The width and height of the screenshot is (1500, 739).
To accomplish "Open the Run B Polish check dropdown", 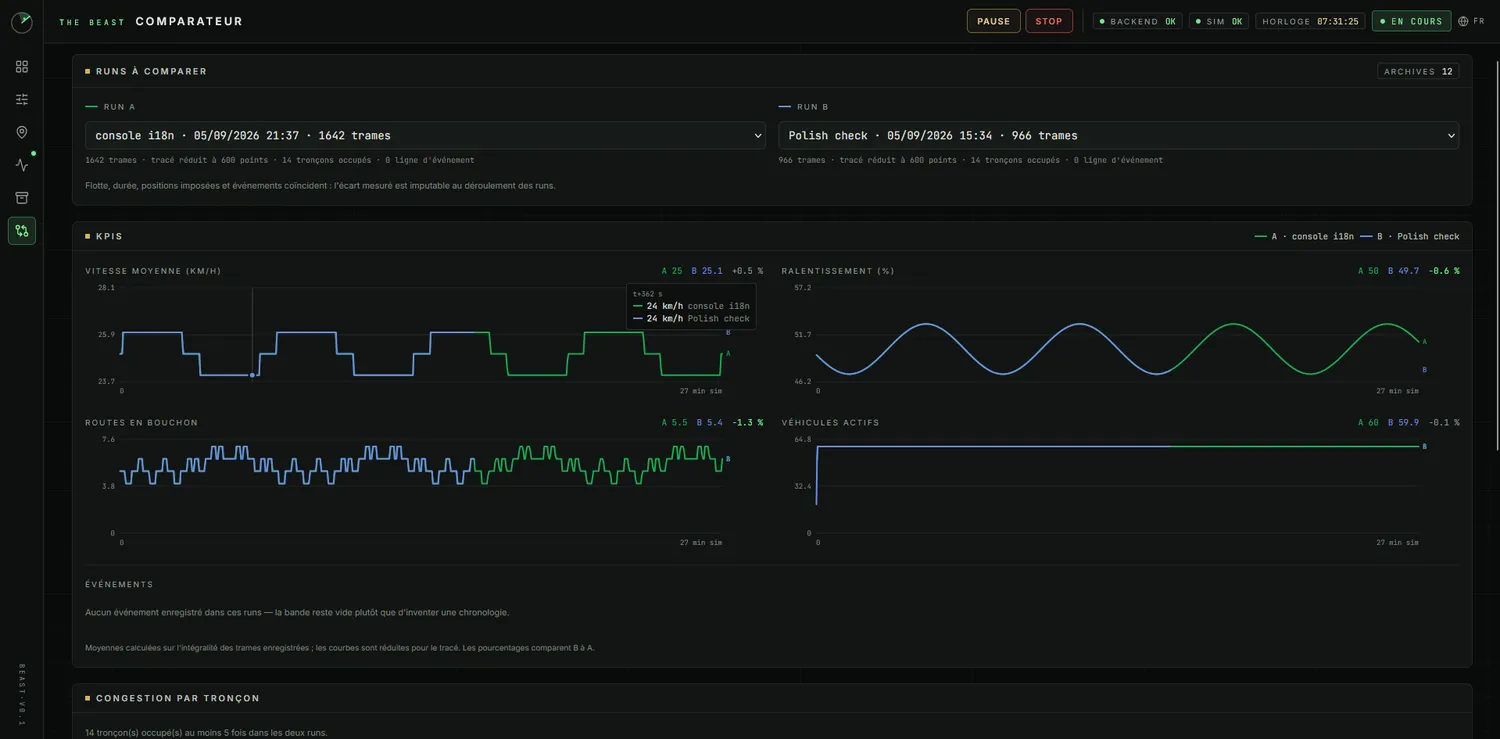I will click(1118, 135).
